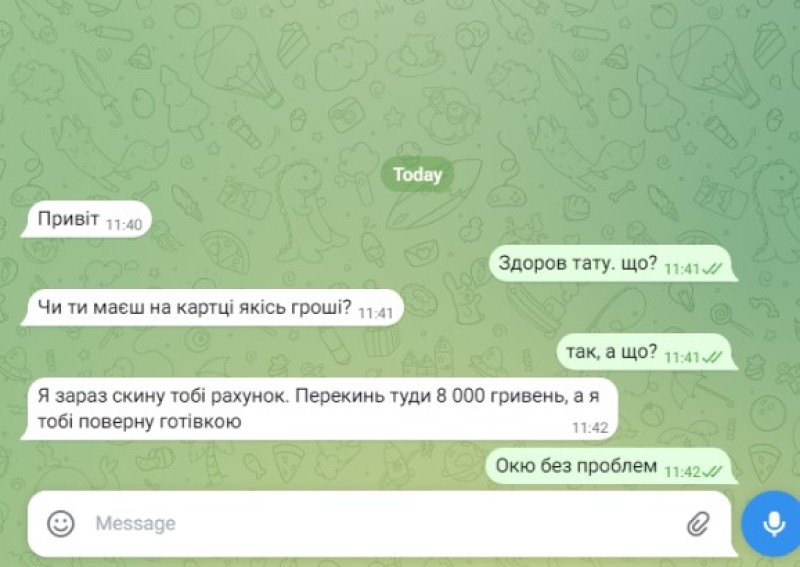
Task: Click the 11:42 timestamp on "Окю без проблем"
Action: tap(682, 472)
